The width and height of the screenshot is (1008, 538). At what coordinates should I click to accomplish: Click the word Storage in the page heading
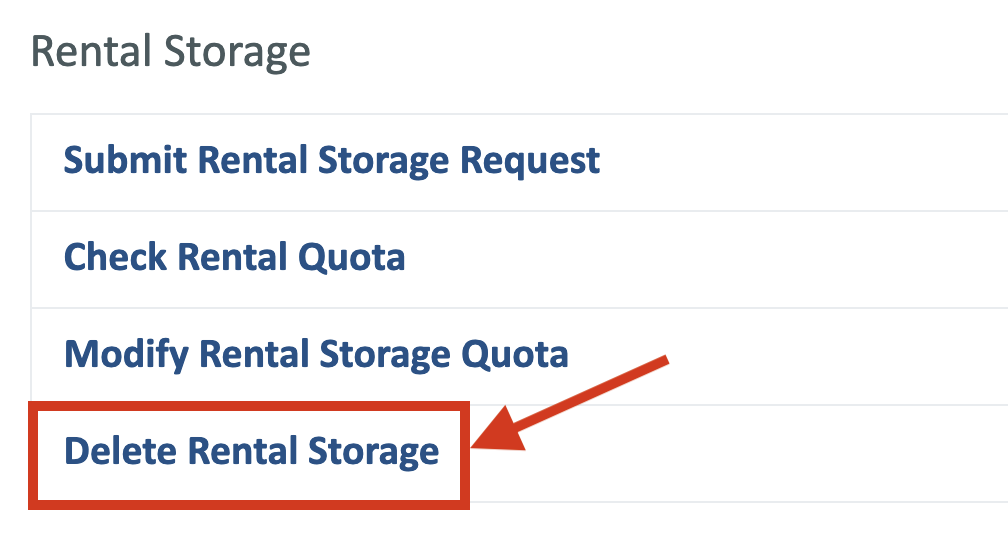[x=237, y=53]
